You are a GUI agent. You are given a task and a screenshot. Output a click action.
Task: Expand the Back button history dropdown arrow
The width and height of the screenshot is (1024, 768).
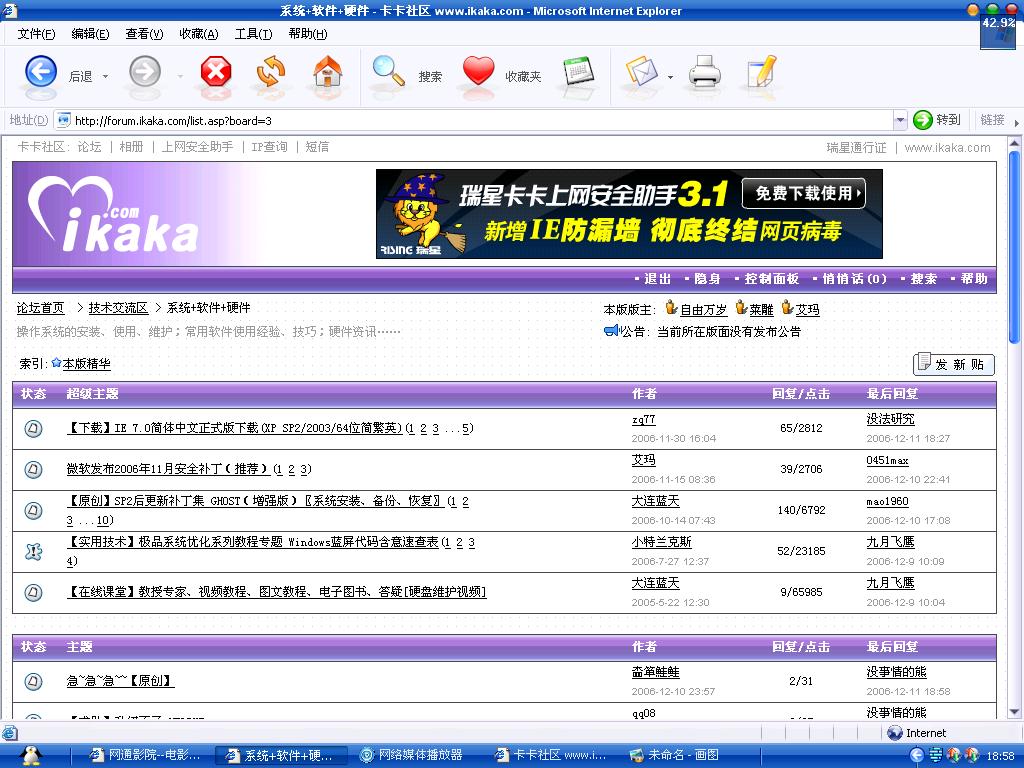click(105, 76)
